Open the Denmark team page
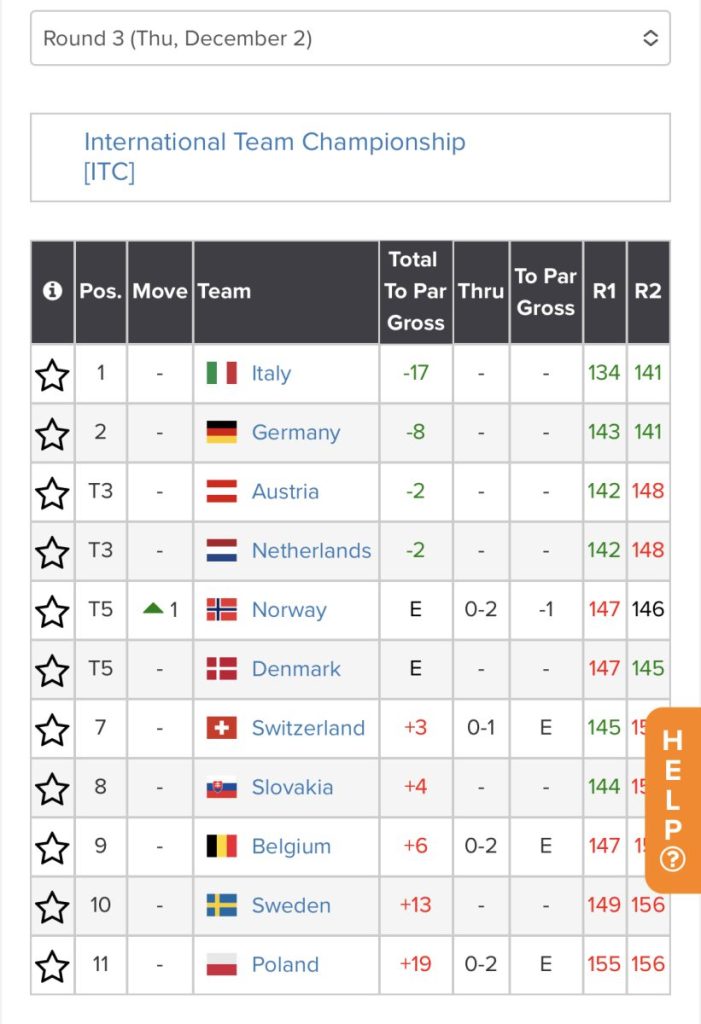 click(x=296, y=669)
